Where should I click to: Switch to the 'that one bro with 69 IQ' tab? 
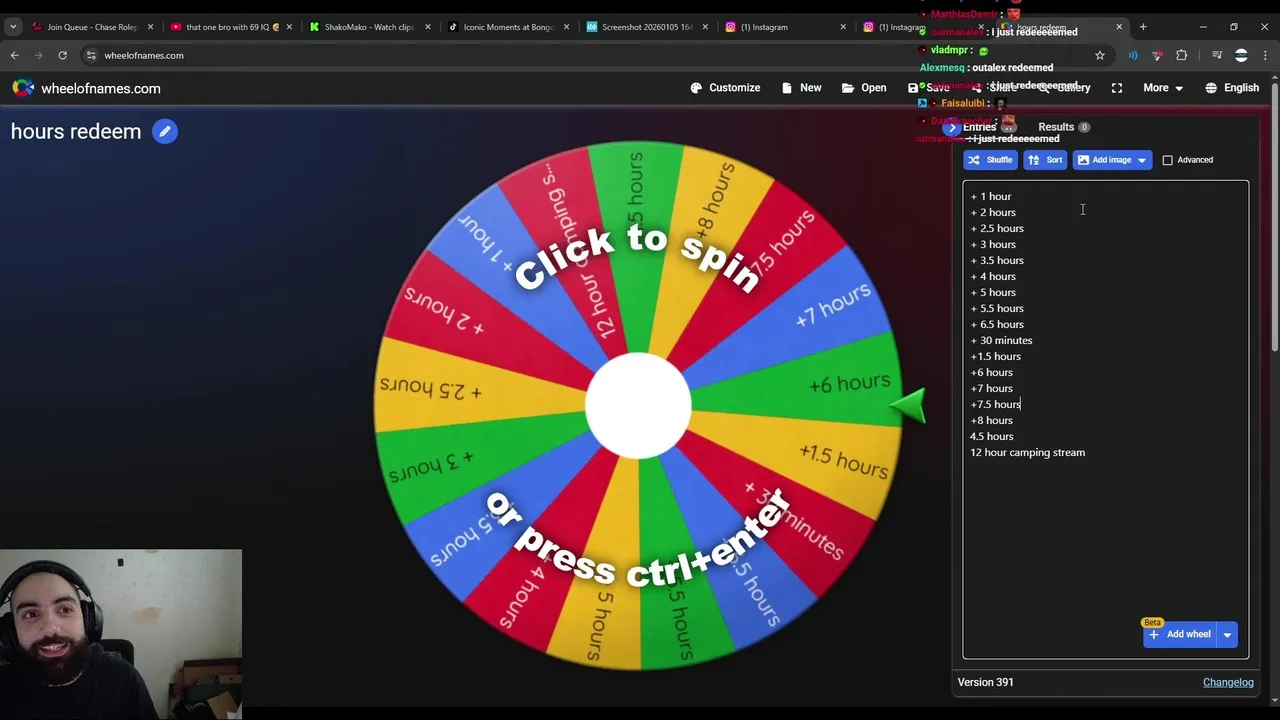pos(231,27)
